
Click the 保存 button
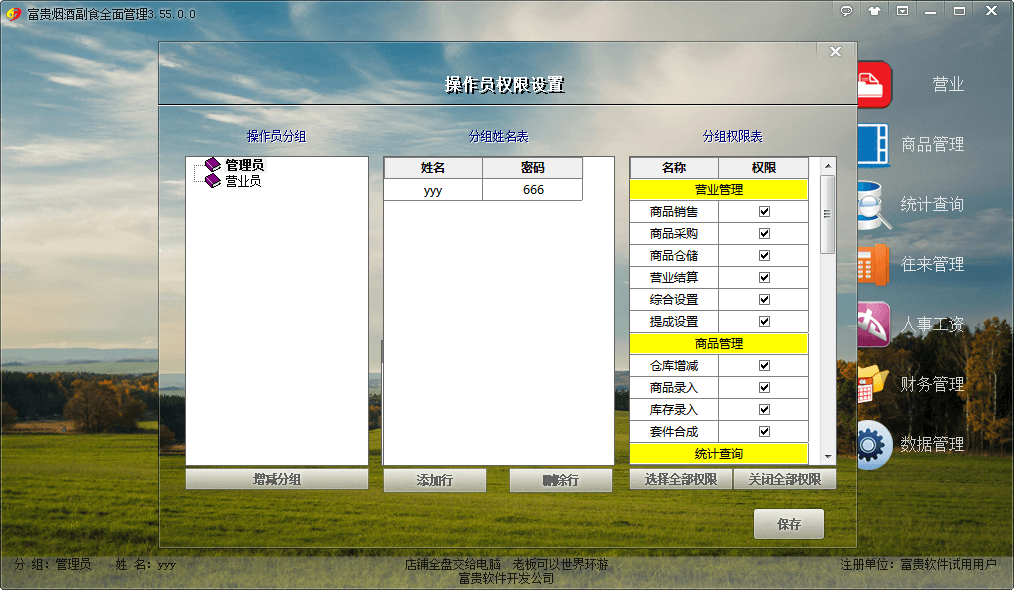[788, 524]
